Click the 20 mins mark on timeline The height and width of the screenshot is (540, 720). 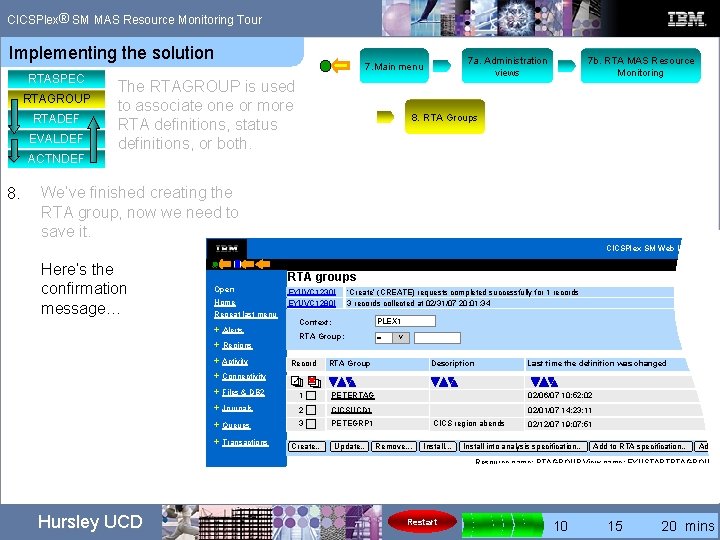tap(669, 526)
